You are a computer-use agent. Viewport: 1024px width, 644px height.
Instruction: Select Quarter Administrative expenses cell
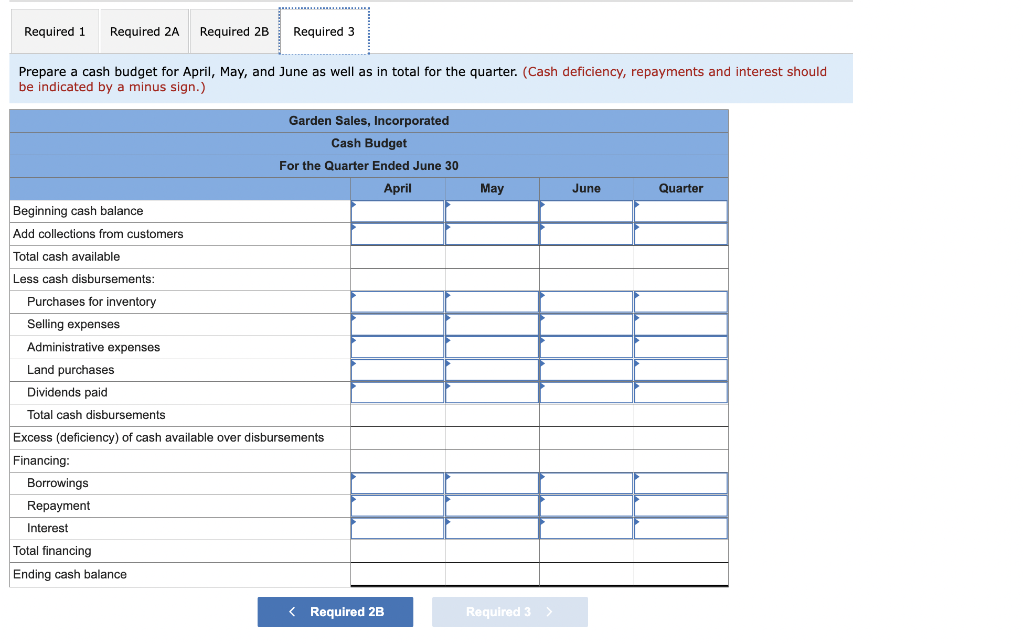[x=680, y=347]
